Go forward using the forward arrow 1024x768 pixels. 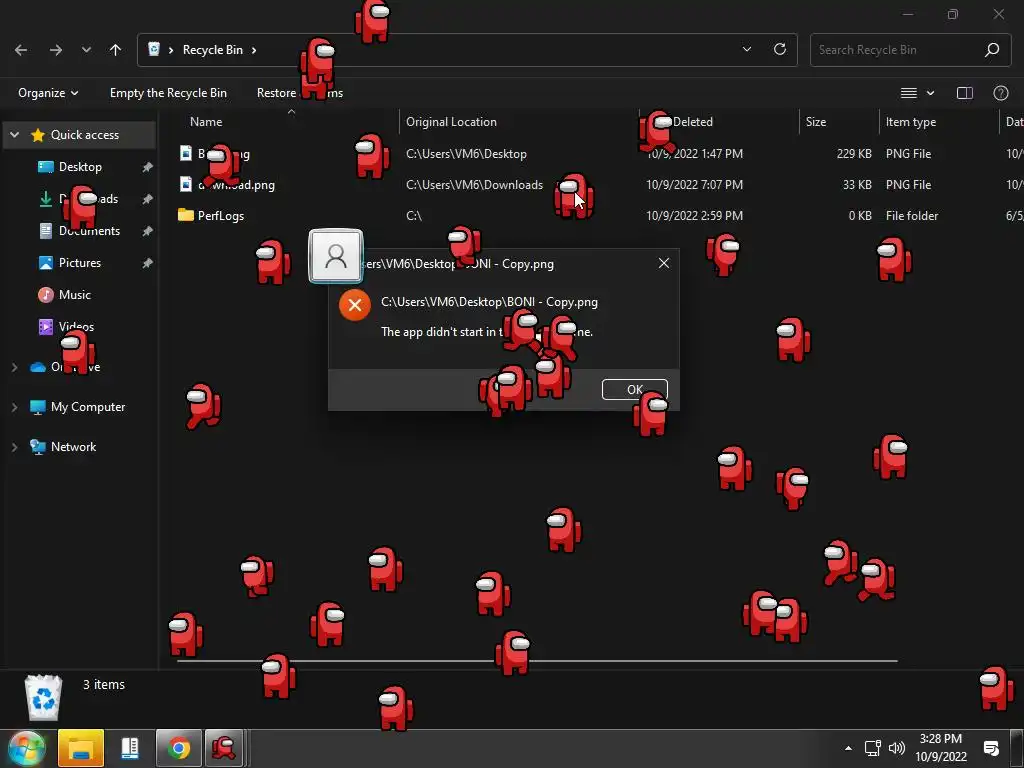point(56,50)
